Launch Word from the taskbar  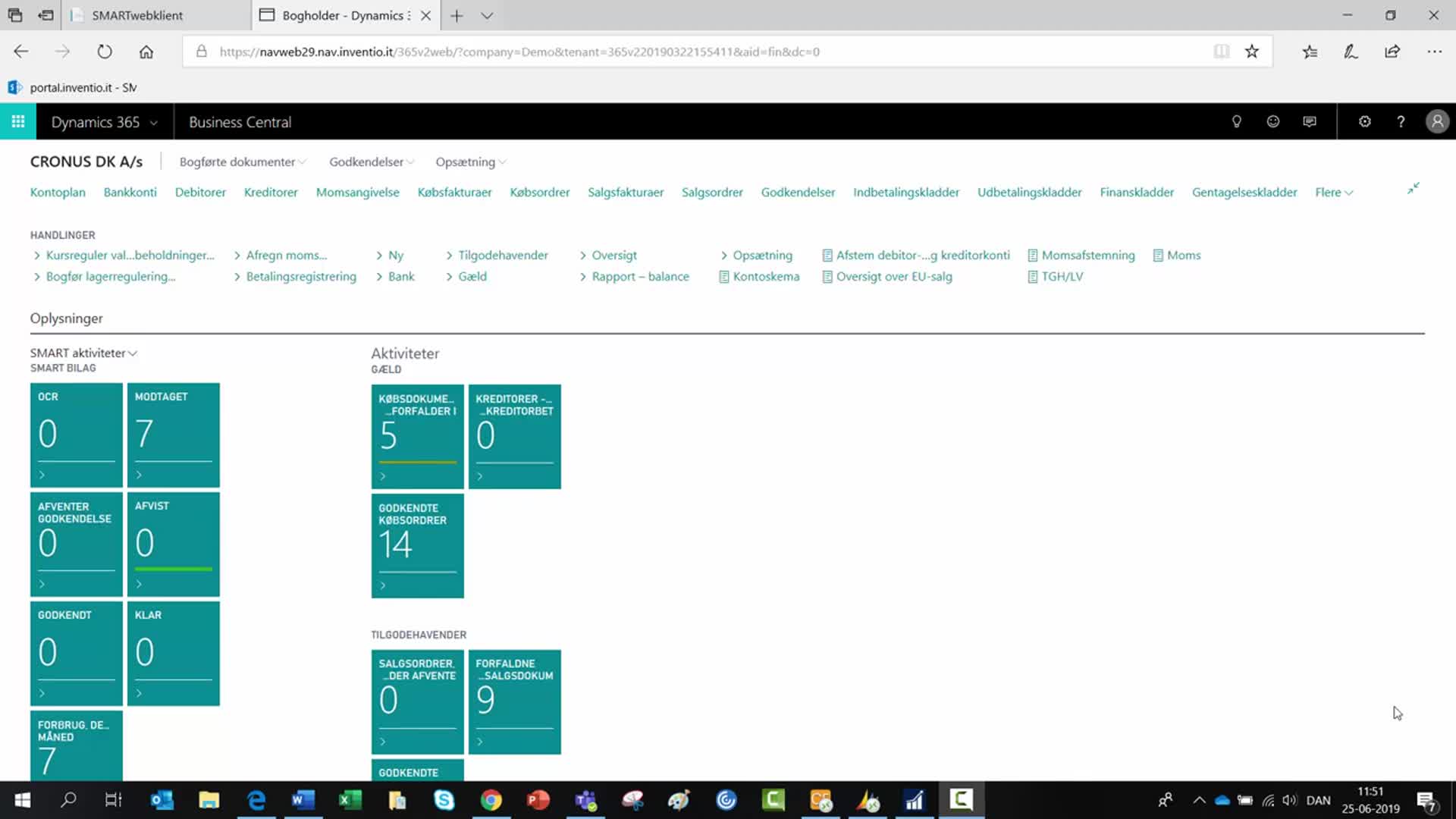click(x=303, y=800)
